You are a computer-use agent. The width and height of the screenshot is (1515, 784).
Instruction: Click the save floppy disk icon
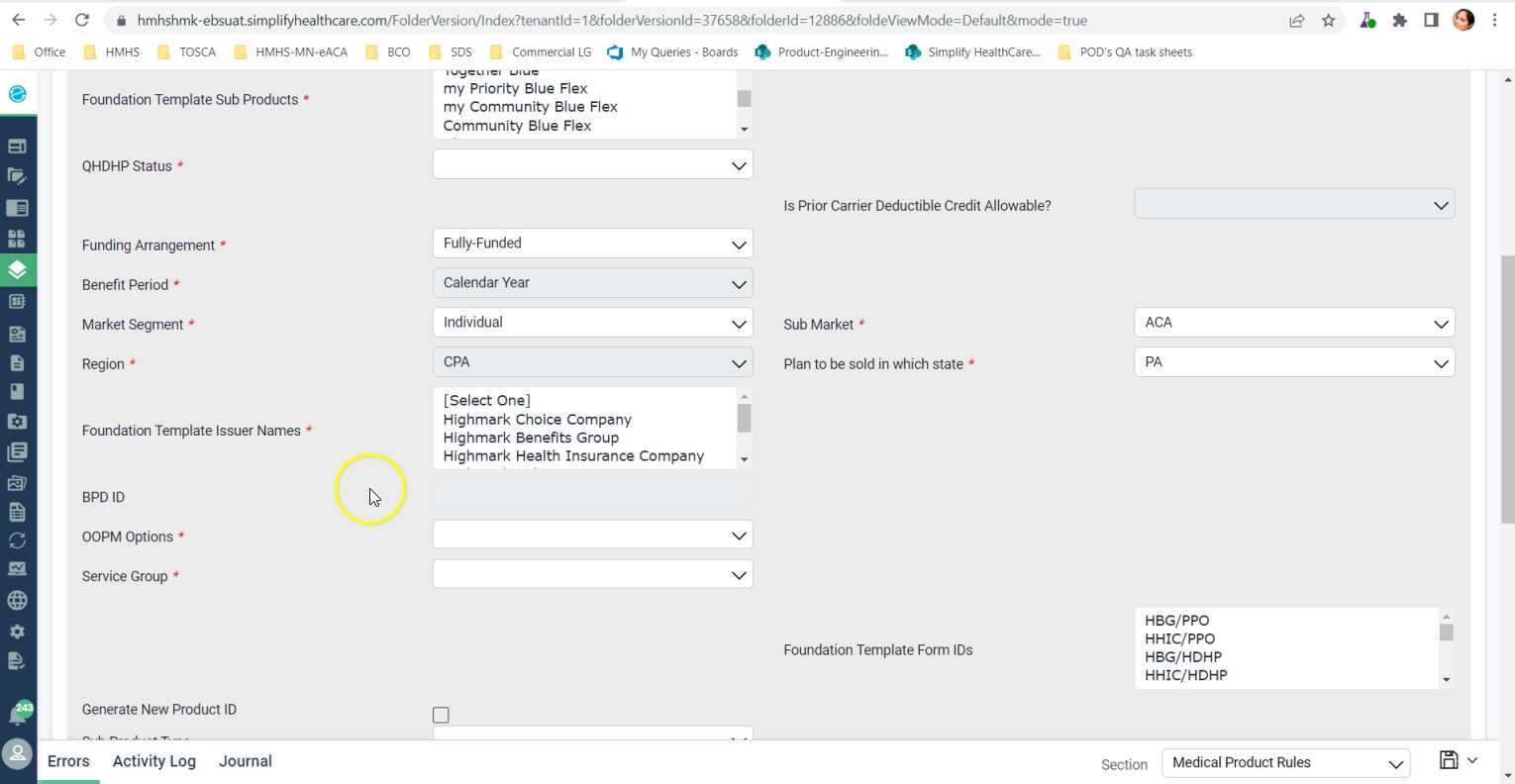(x=1448, y=760)
